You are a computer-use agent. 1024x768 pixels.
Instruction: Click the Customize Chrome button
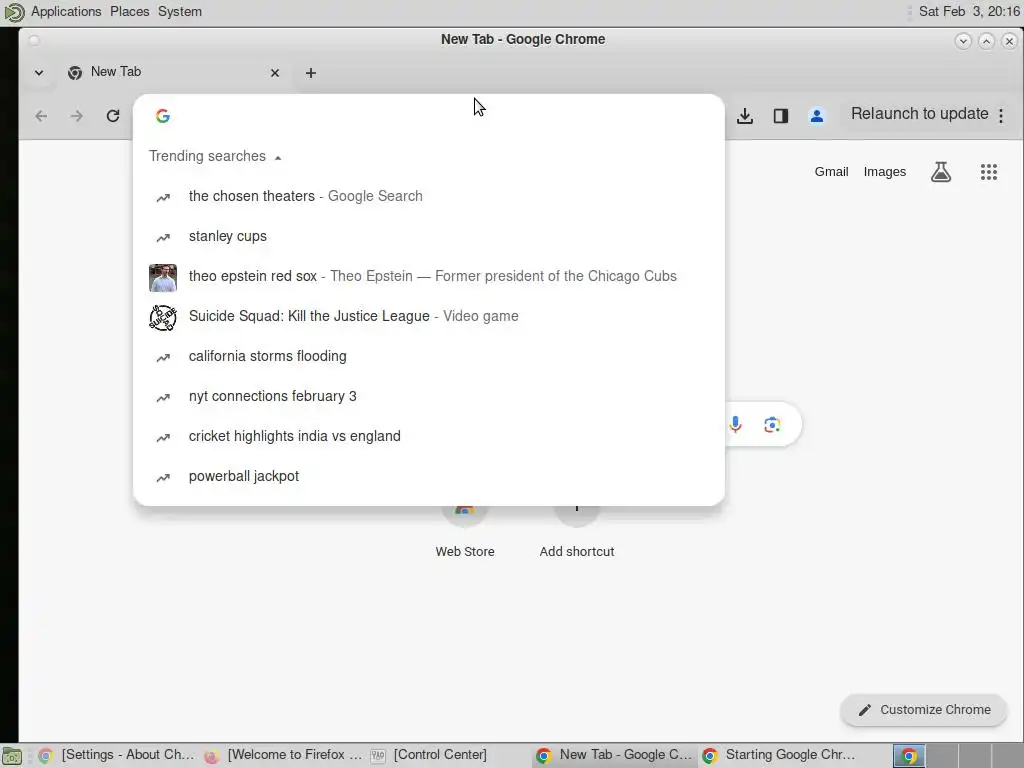924,710
